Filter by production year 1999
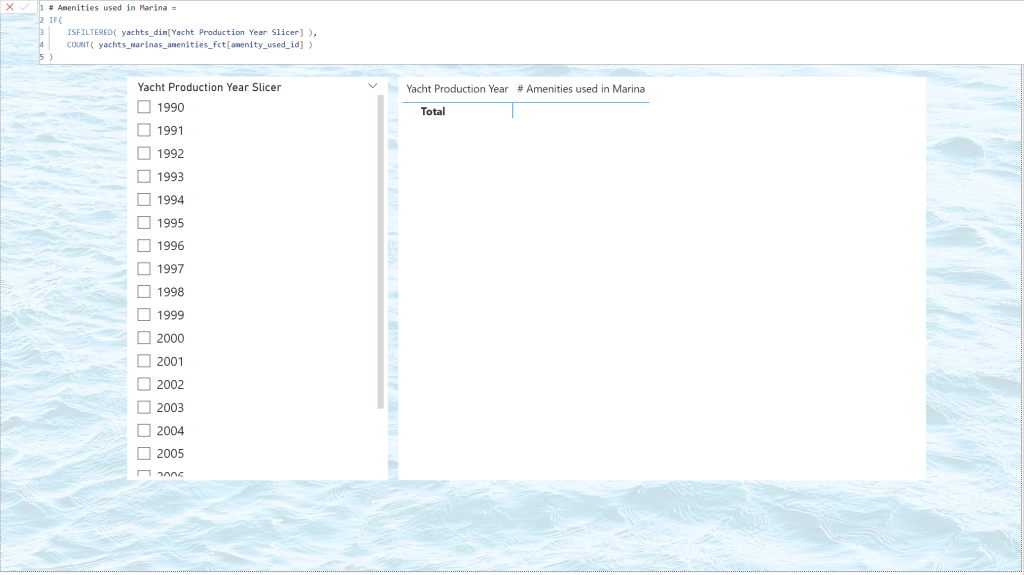 144,315
